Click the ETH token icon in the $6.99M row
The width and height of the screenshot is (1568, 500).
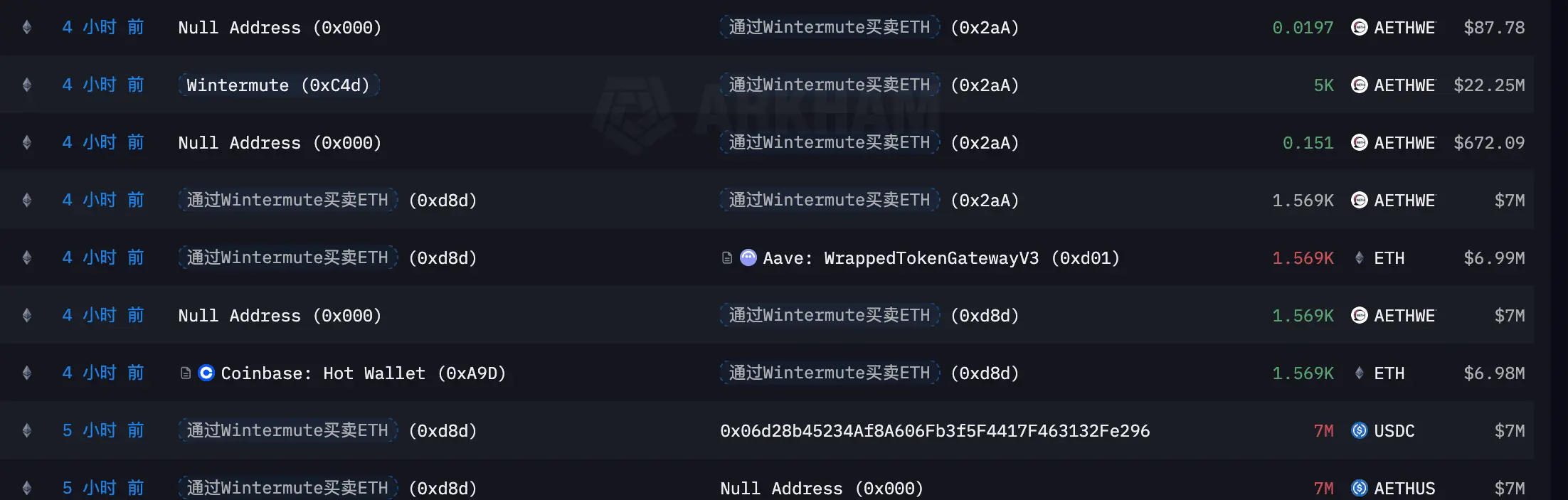pyautogui.click(x=1359, y=257)
